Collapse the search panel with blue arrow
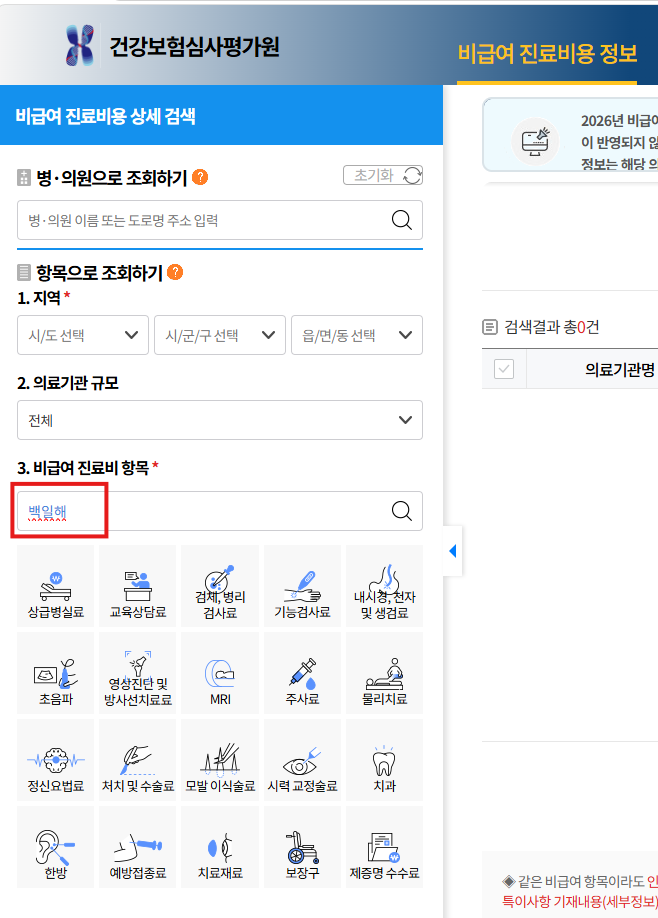This screenshot has height=918, width=658. (453, 551)
